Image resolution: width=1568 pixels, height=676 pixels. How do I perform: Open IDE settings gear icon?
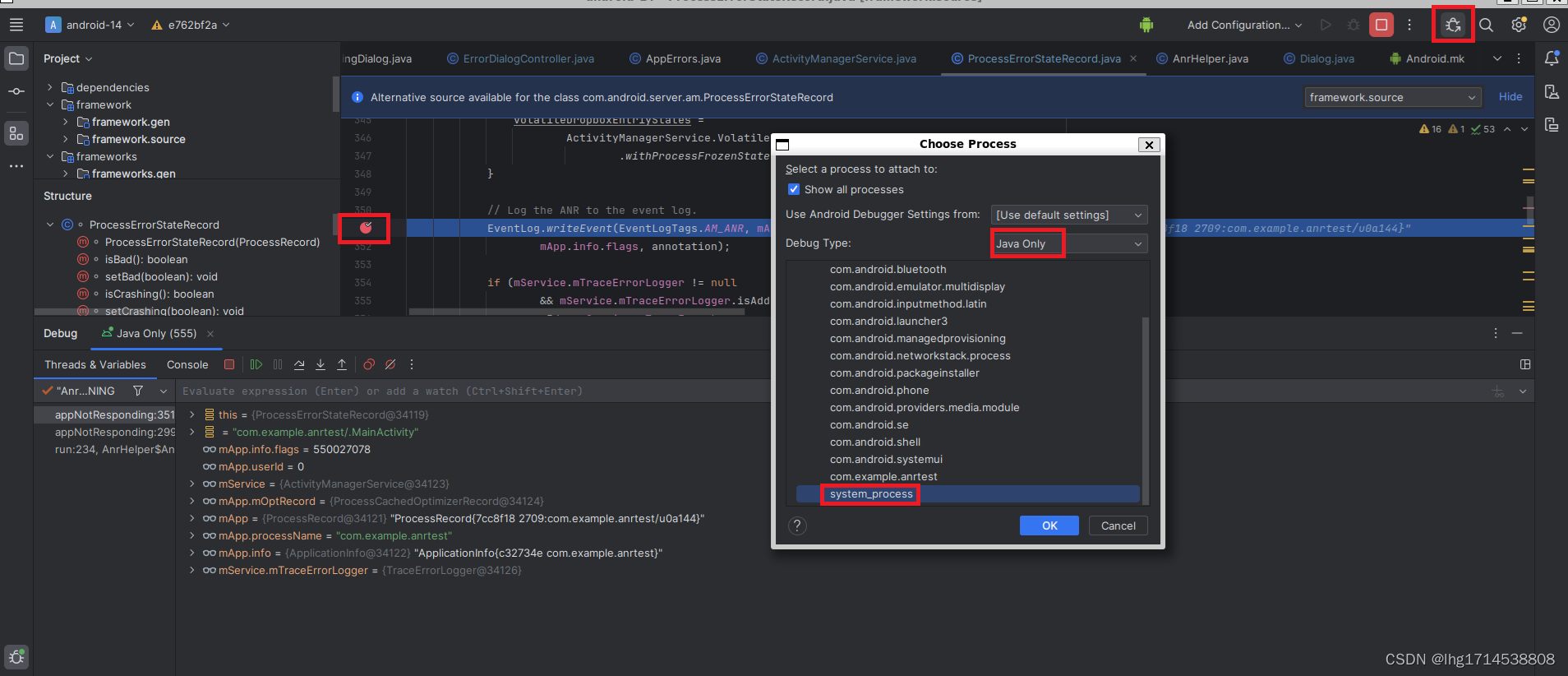[1519, 25]
